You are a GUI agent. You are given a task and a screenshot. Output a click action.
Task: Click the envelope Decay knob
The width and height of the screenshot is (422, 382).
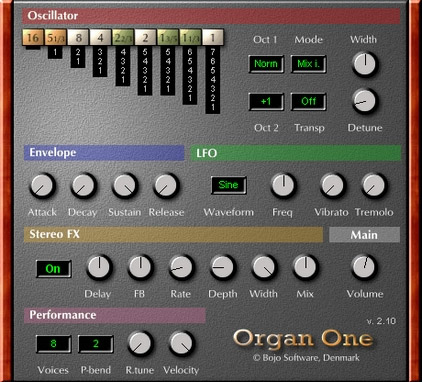83,185
